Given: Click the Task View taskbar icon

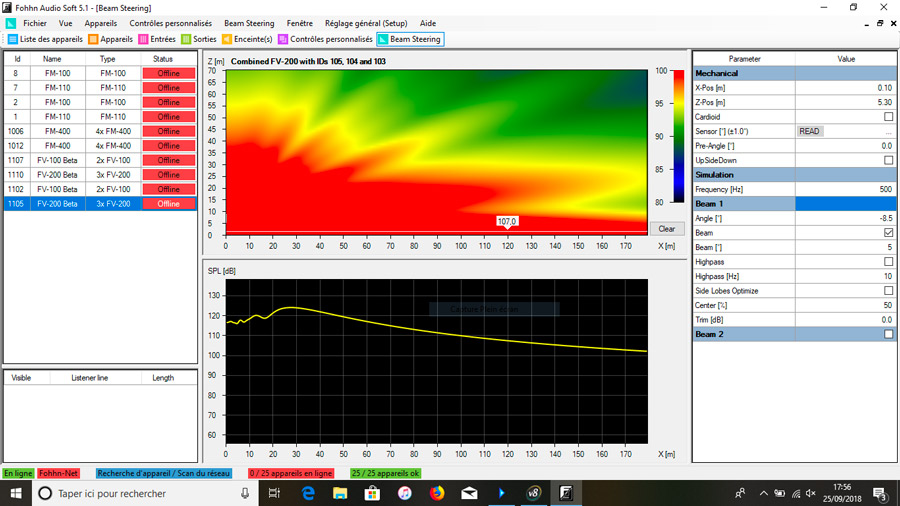Looking at the screenshot, I should click(274, 493).
